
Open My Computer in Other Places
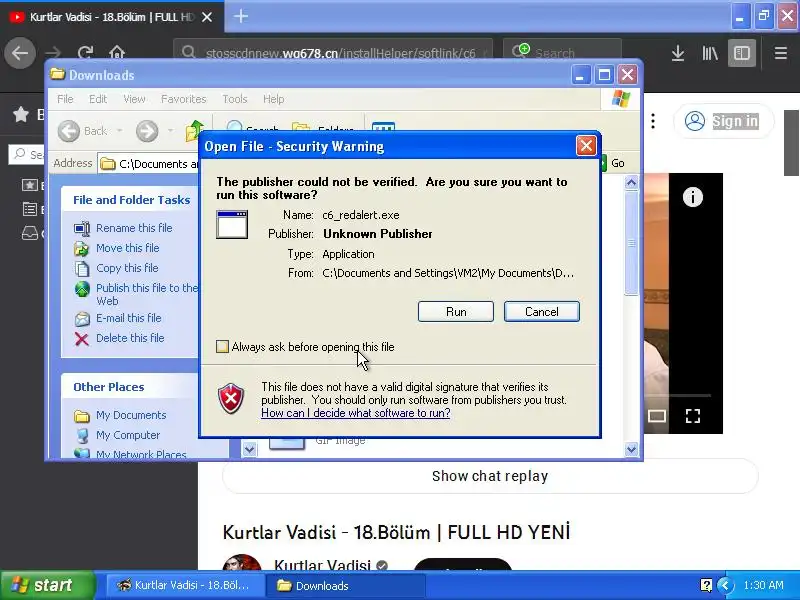pyautogui.click(x=128, y=435)
